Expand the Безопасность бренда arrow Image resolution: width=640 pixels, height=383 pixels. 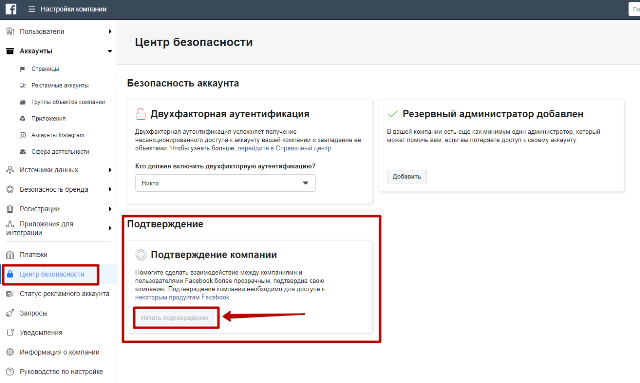pos(110,189)
